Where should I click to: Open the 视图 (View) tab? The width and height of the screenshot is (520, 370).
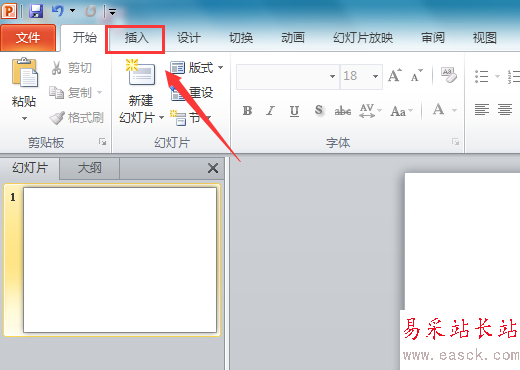(485, 38)
